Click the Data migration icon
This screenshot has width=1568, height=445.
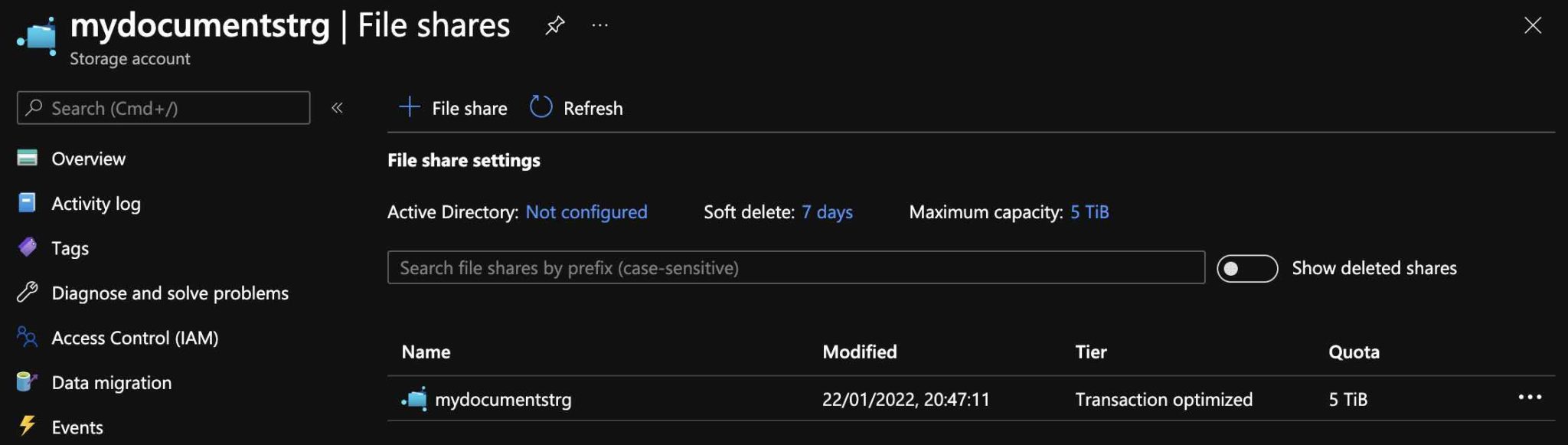(27, 381)
